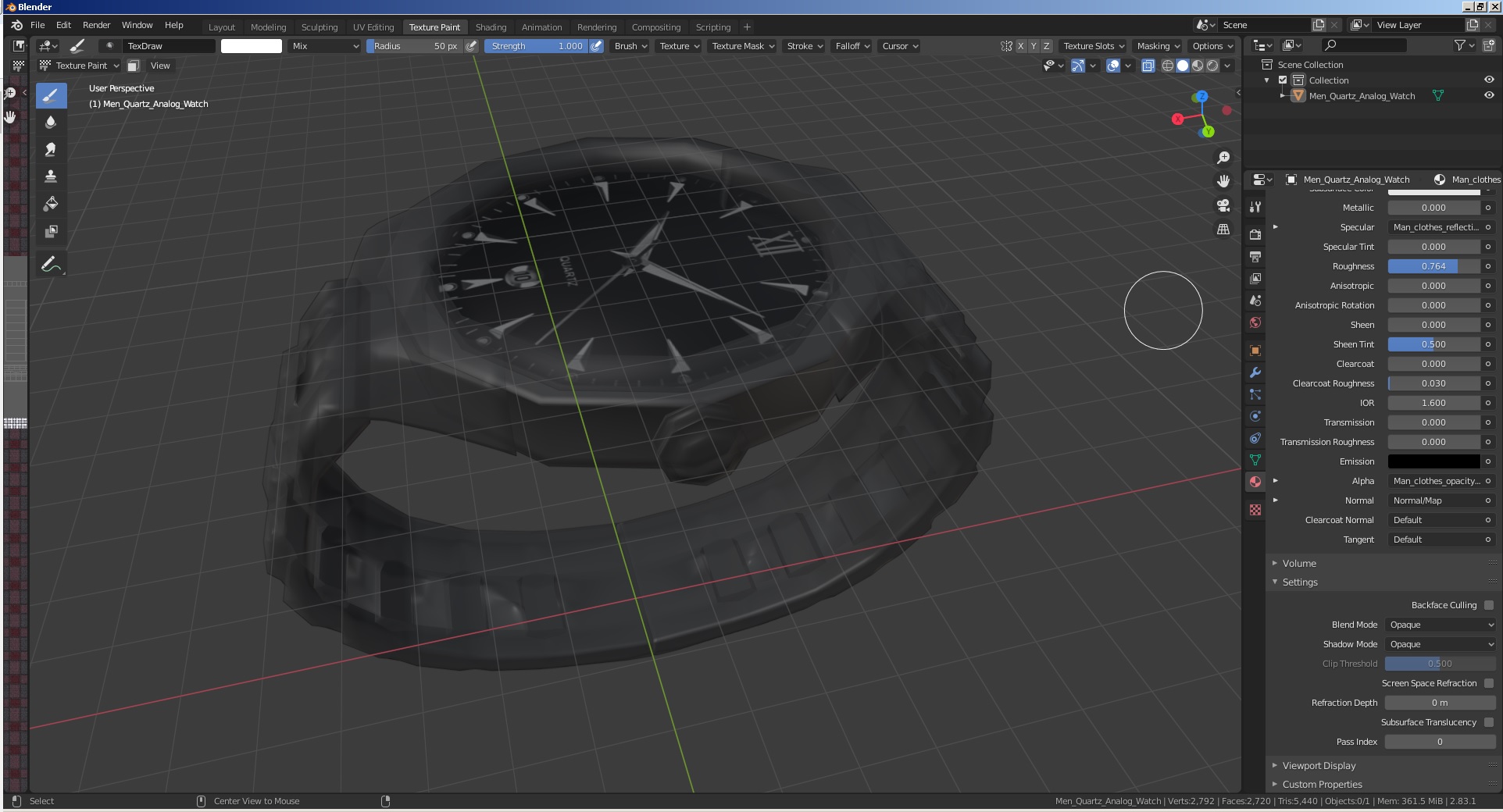Switch to the Scripting workspace tab
Screen dimensions: 1503x812
tap(713, 27)
